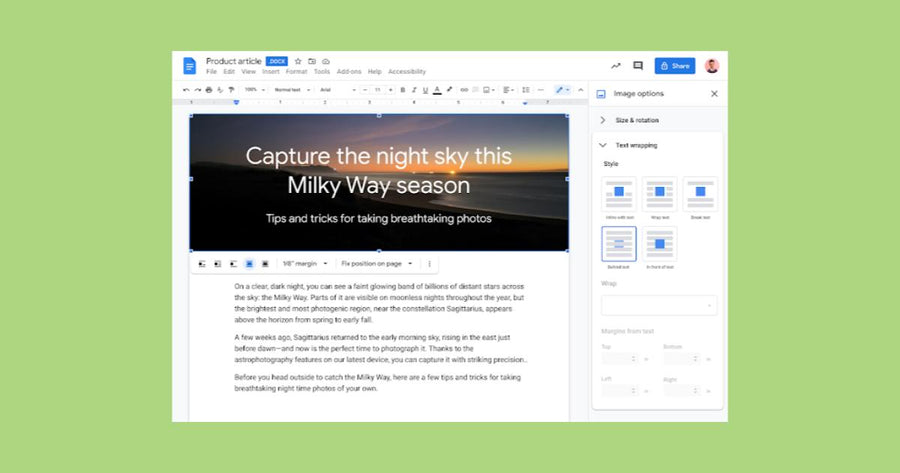Screen dimensions: 900x473
Task: Click the font size field
Action: (378, 90)
